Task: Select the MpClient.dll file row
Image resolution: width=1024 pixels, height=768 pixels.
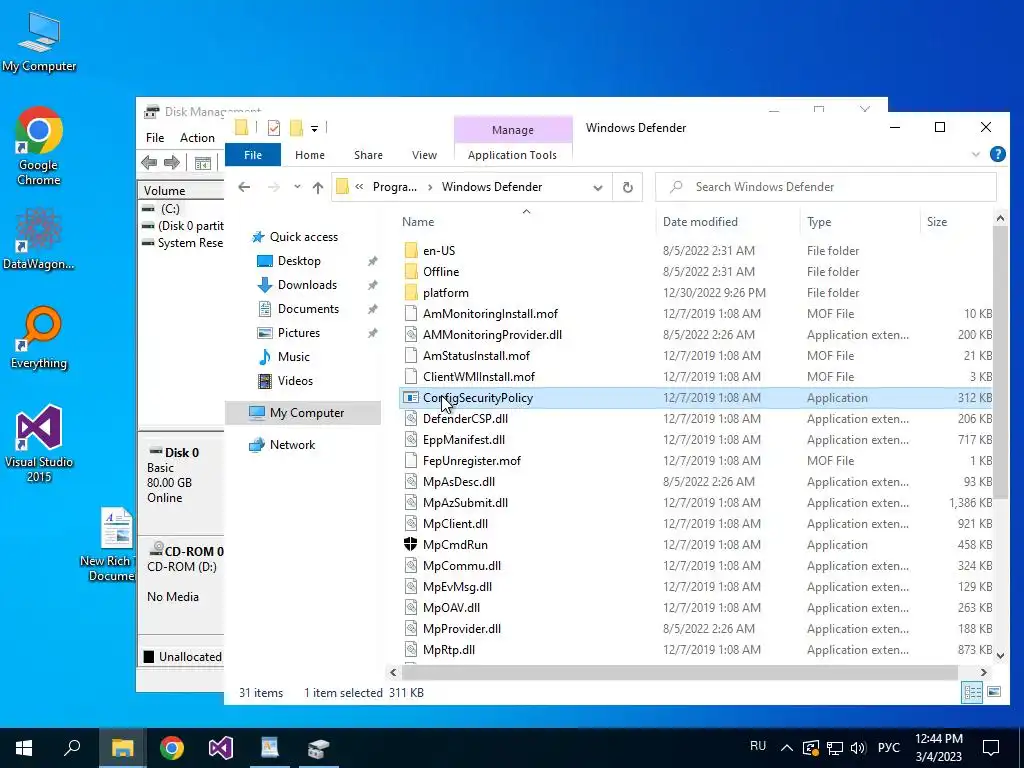Action: point(696,524)
